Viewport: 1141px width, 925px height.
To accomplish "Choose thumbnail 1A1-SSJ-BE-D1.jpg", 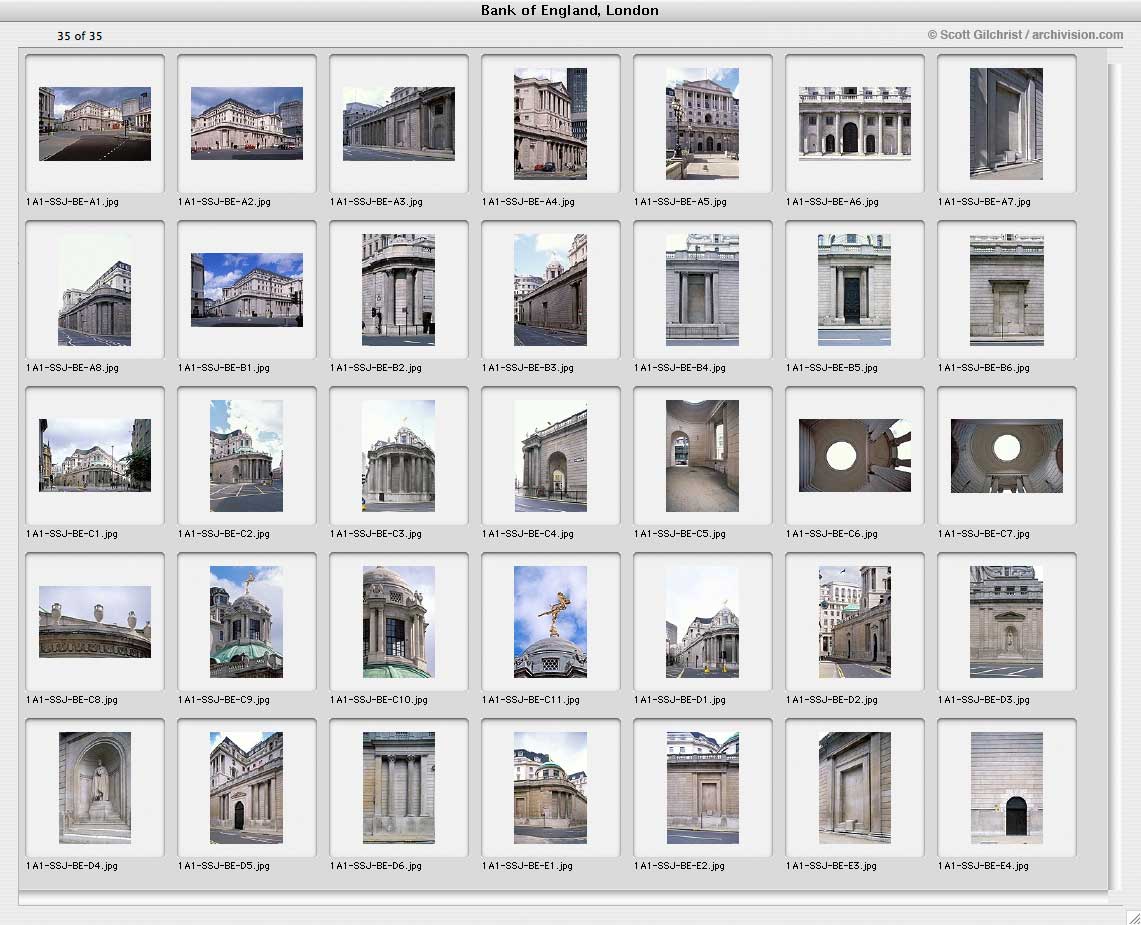I will (x=702, y=622).
